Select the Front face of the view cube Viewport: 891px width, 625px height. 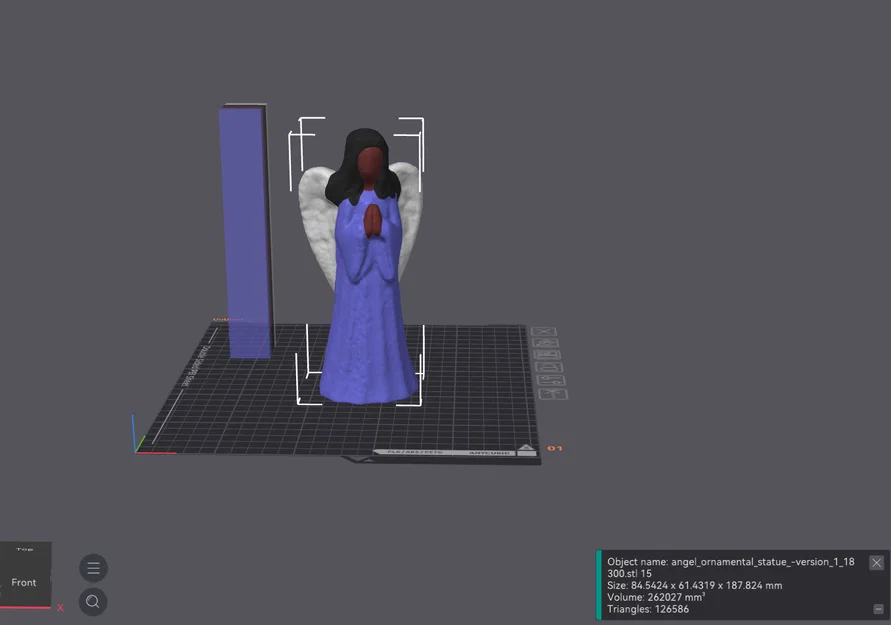point(23,582)
